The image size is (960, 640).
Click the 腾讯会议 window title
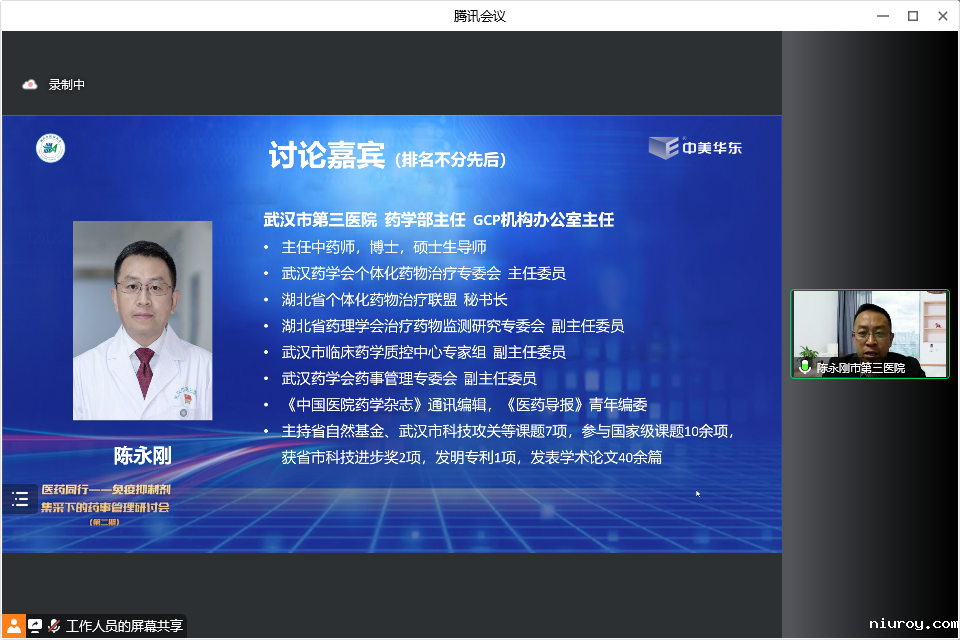click(x=480, y=16)
